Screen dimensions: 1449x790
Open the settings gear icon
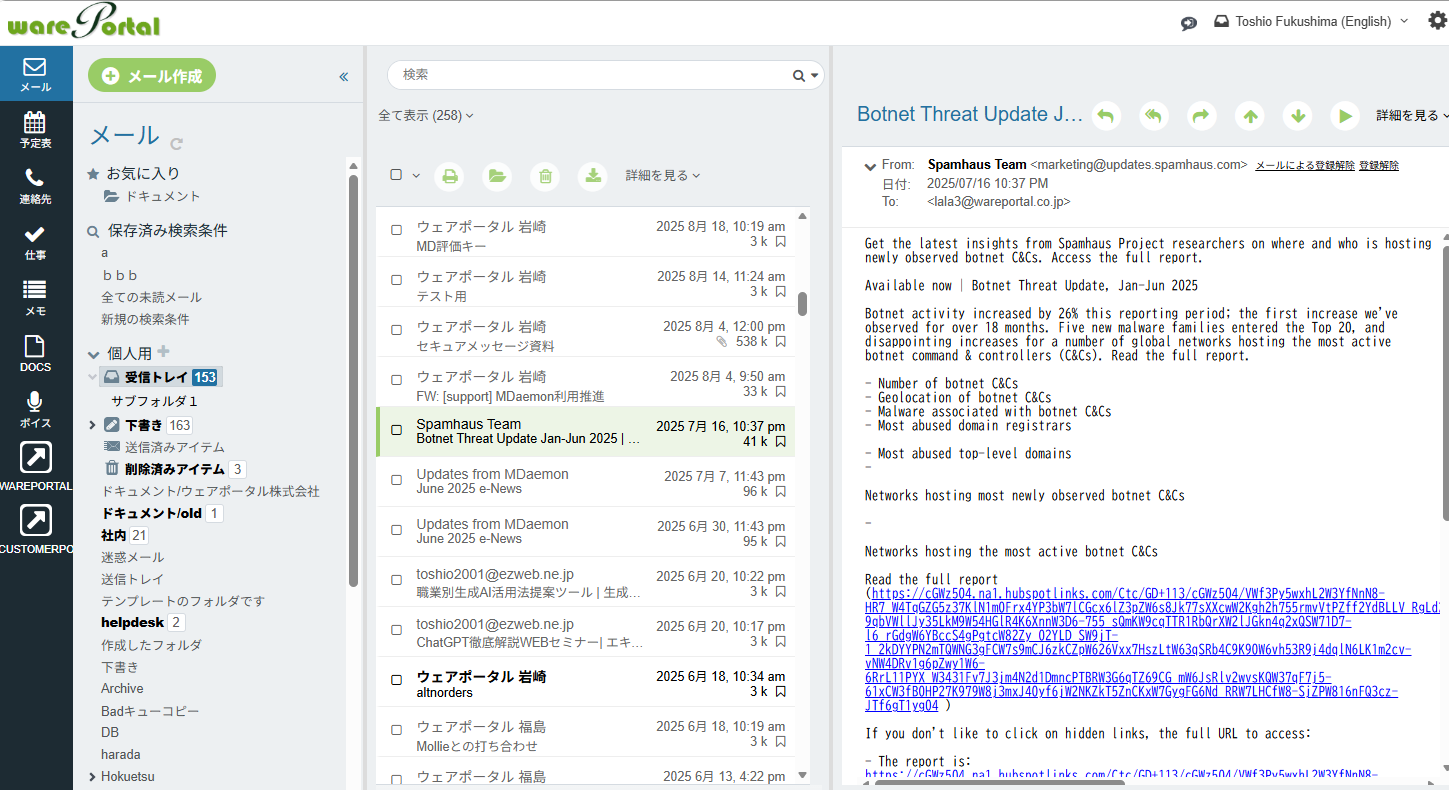(1437, 21)
